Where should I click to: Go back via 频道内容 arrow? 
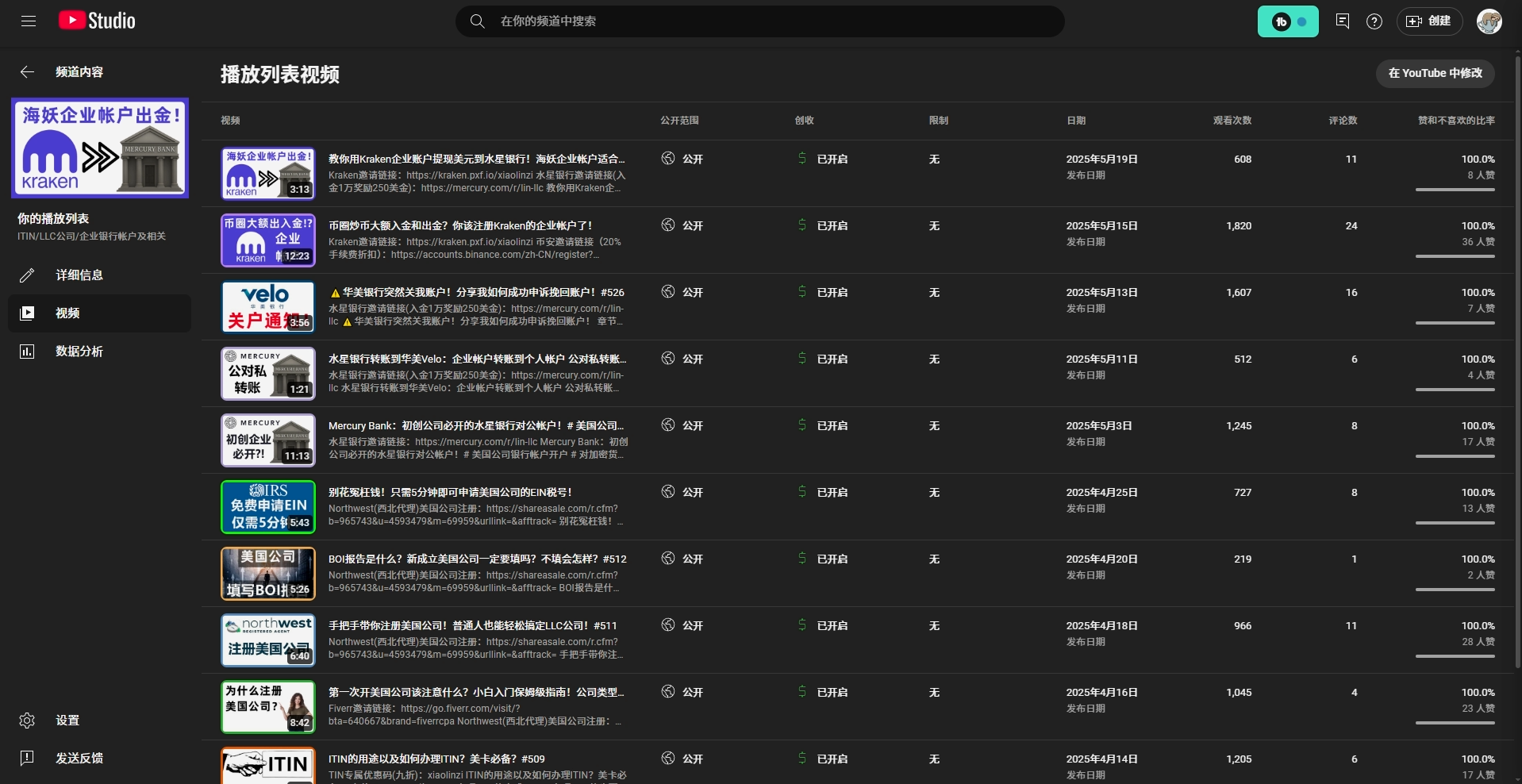pyautogui.click(x=27, y=72)
